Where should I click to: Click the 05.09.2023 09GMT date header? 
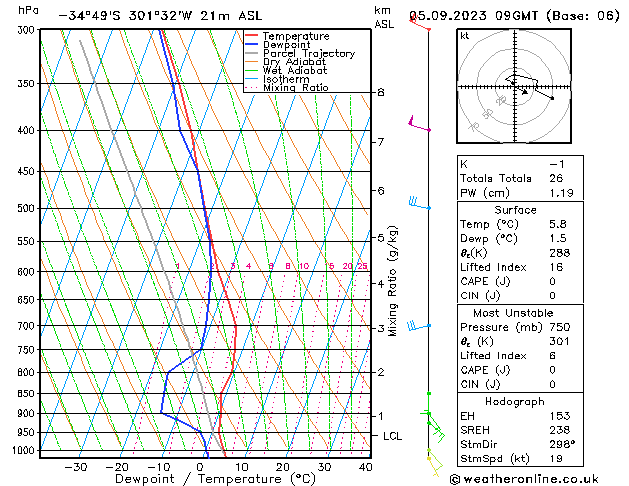[473, 16]
